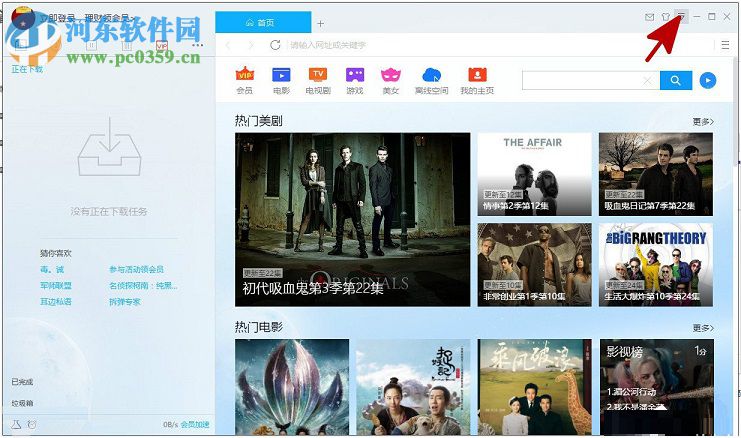The height and width of the screenshot is (438, 741).
Task: Open the main menu dropdown icon
Action: 681,17
